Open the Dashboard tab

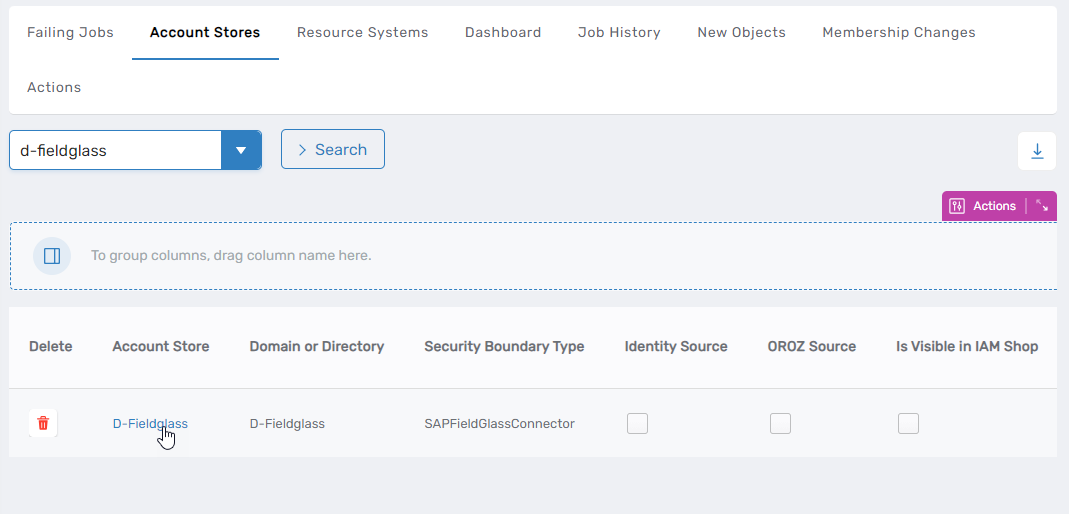click(x=503, y=32)
